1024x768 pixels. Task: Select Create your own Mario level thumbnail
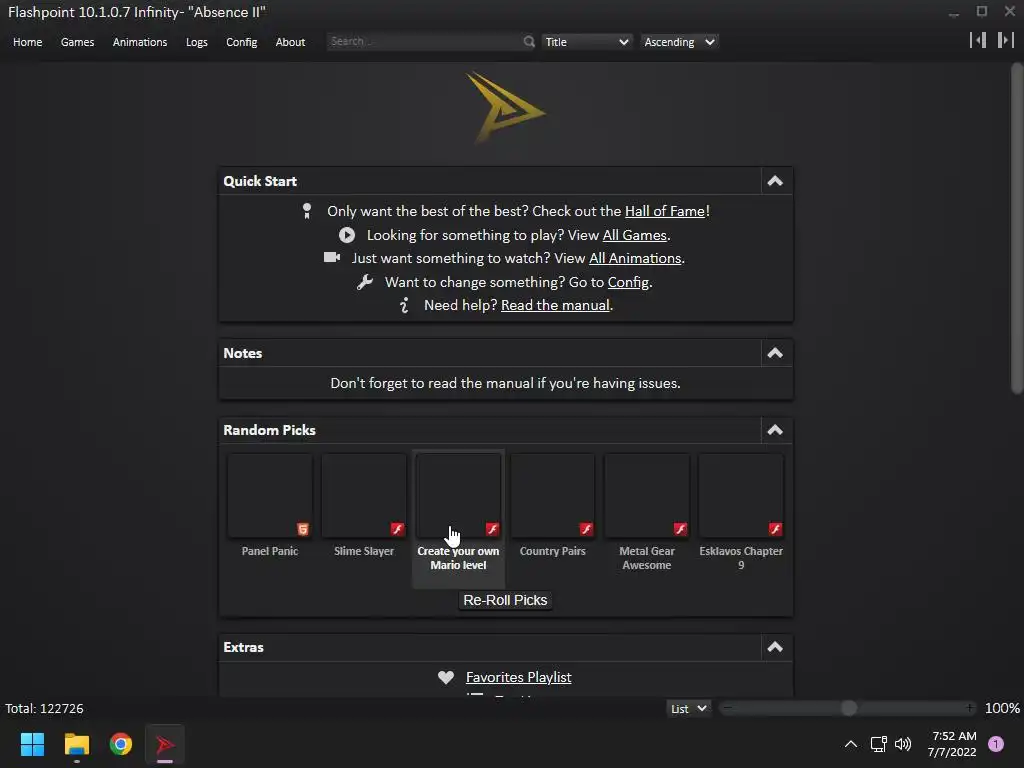[458, 496]
